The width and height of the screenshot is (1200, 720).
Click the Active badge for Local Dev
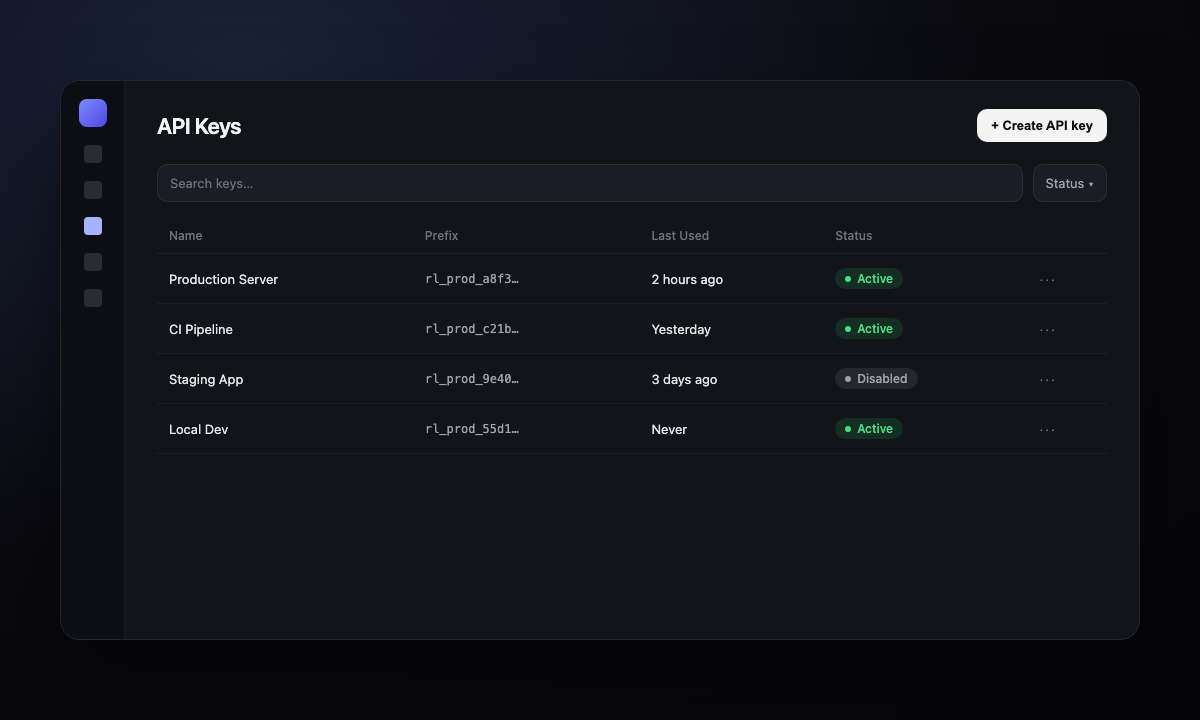coord(869,429)
